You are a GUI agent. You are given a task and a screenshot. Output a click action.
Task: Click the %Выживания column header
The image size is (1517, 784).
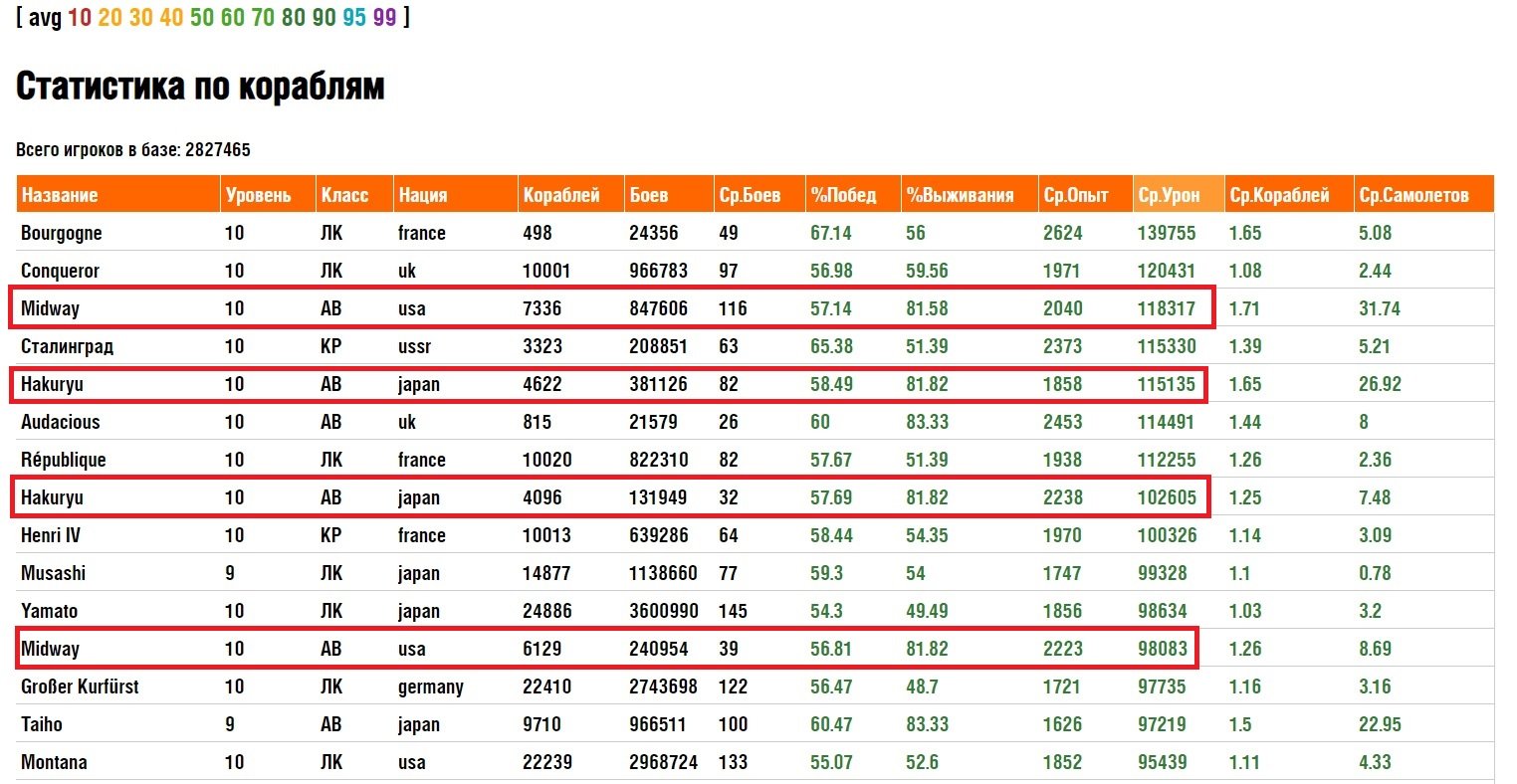pyautogui.click(x=960, y=195)
